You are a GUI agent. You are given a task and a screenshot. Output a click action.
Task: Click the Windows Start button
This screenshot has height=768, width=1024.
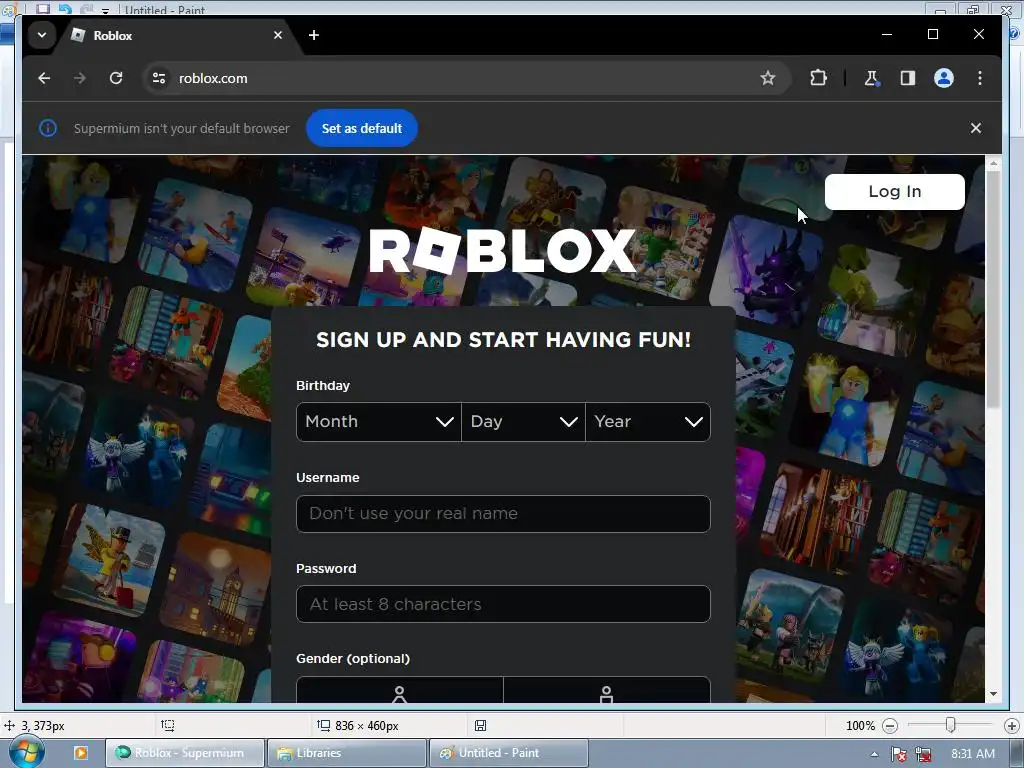pos(26,753)
